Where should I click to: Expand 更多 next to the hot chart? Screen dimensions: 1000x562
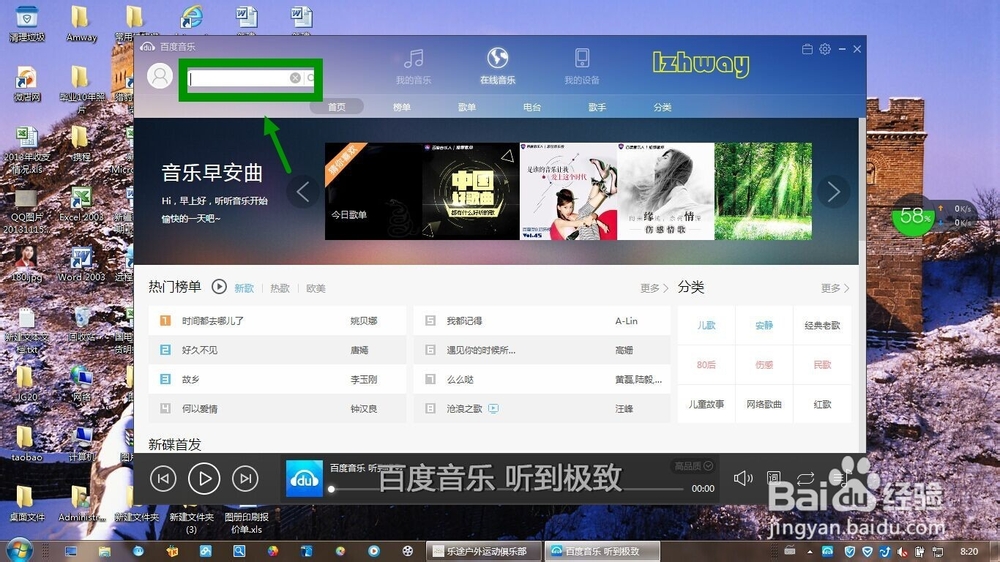point(654,288)
